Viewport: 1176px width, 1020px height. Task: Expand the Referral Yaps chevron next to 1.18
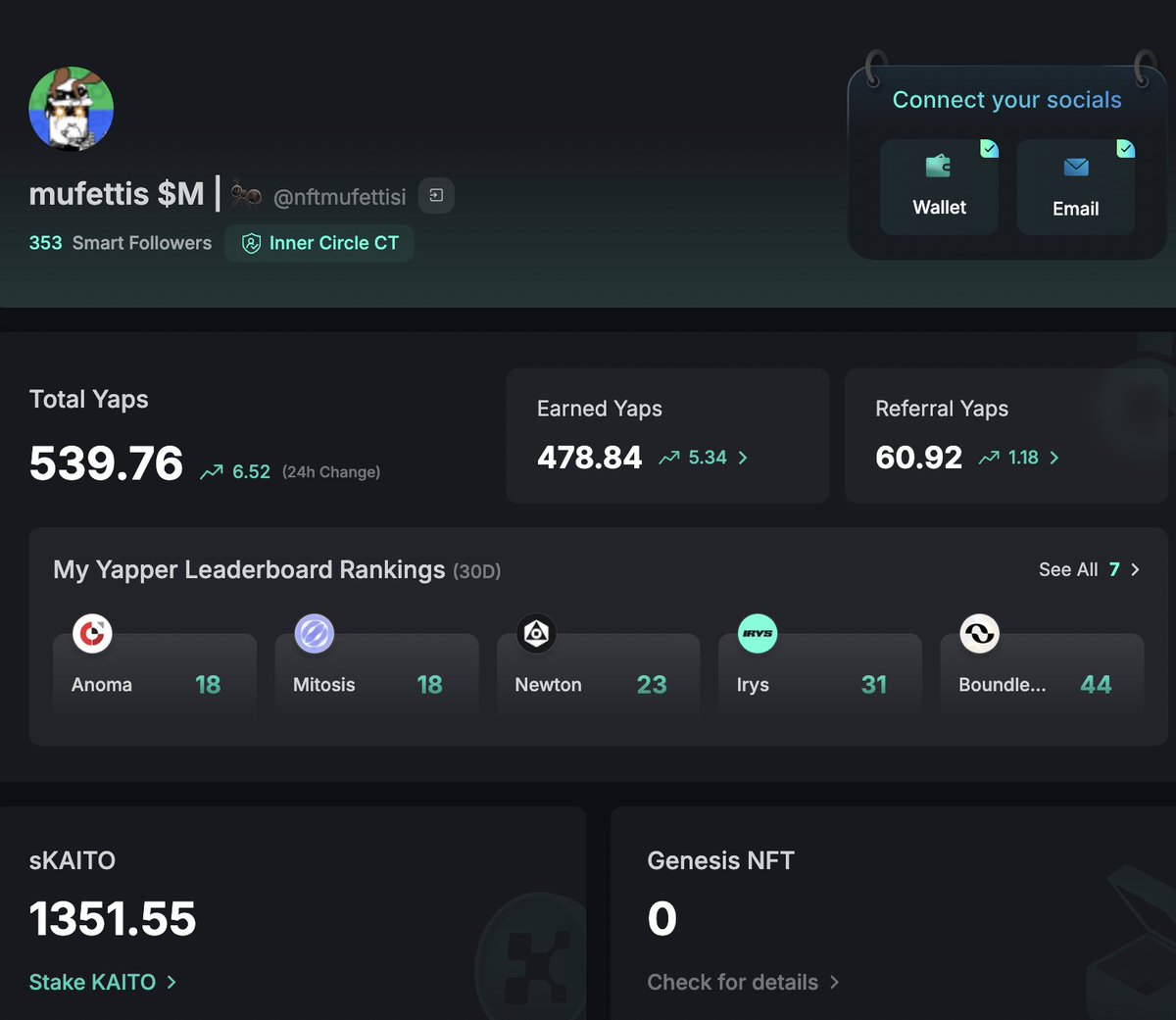[x=1054, y=458]
